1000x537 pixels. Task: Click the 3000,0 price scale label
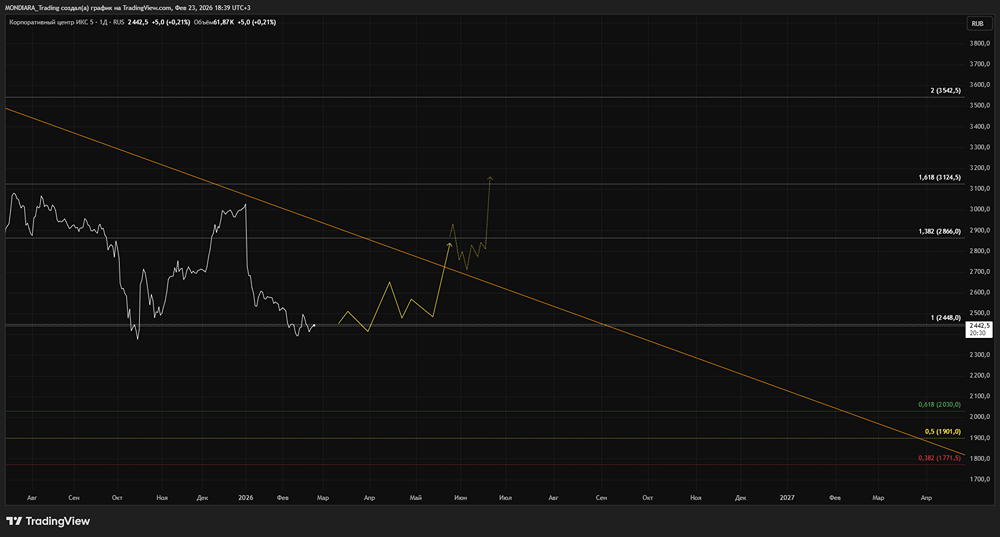(979, 209)
